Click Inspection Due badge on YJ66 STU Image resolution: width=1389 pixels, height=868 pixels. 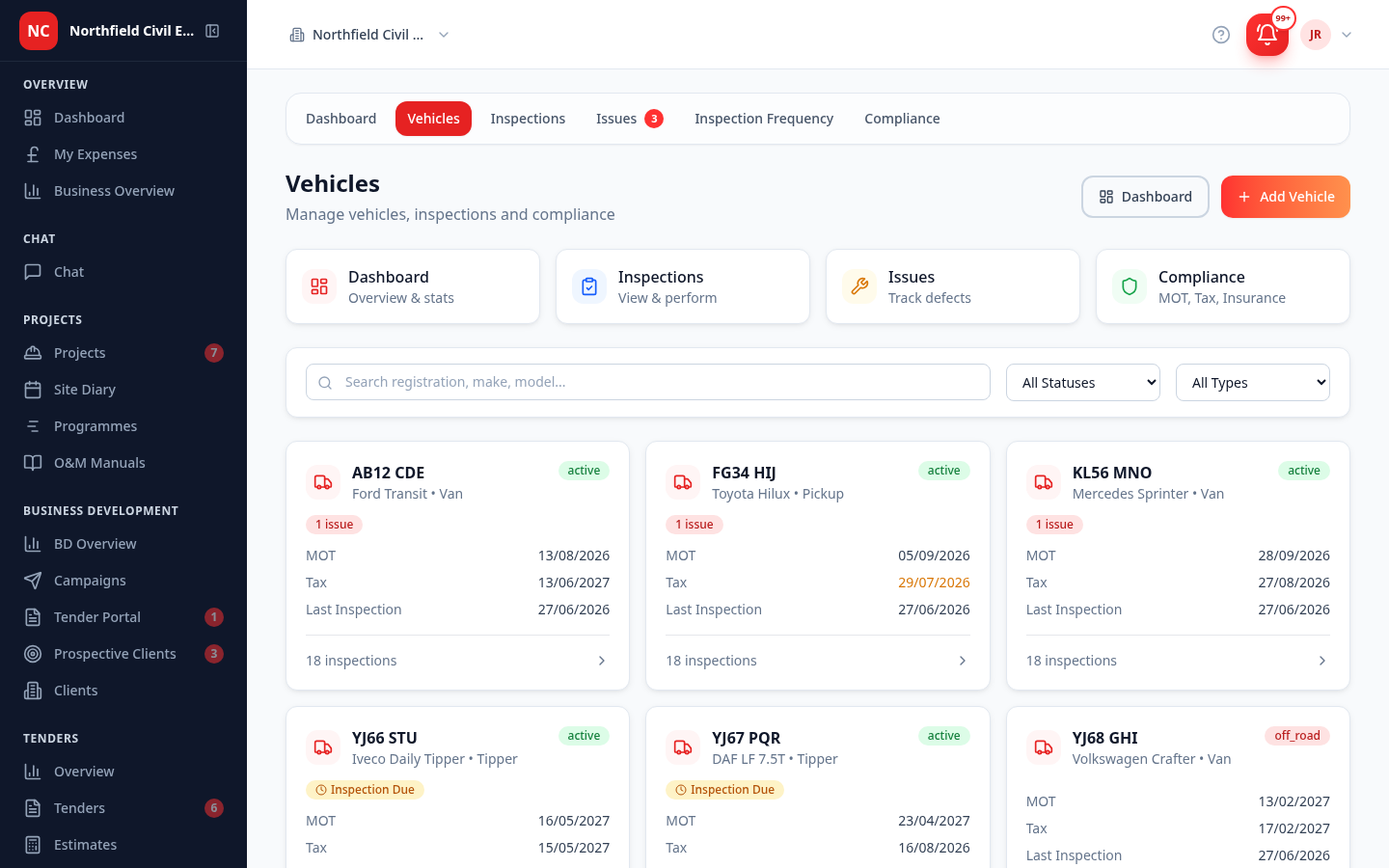coord(365,790)
